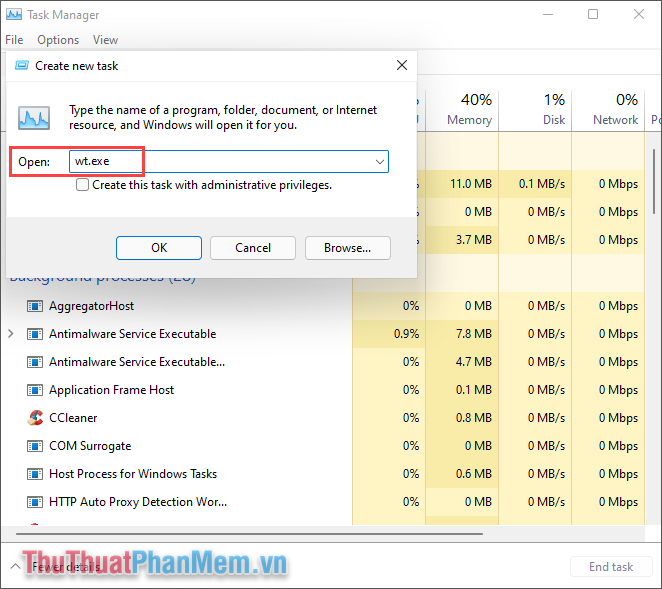The image size is (662, 589).
Task: Click the Browse... button
Action: tap(347, 248)
